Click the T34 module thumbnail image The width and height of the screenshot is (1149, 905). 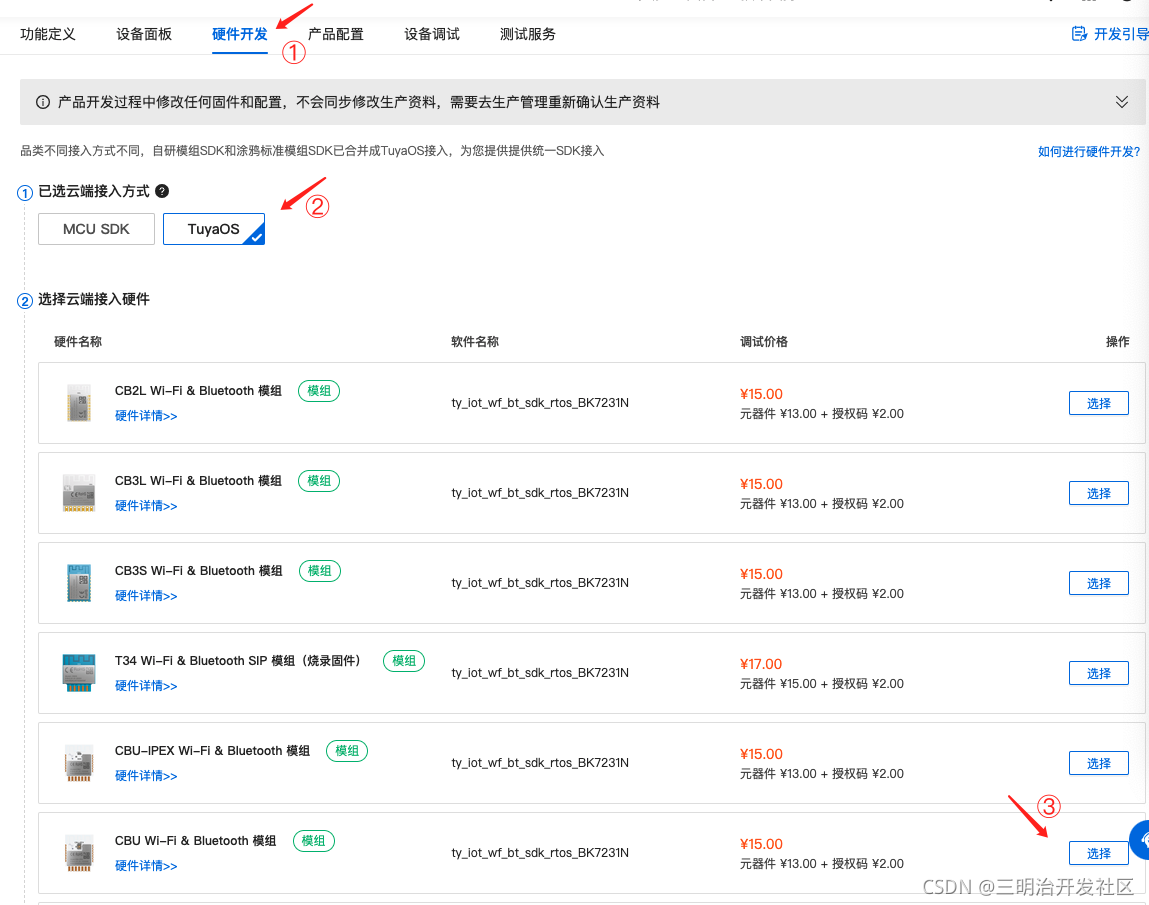point(79,673)
